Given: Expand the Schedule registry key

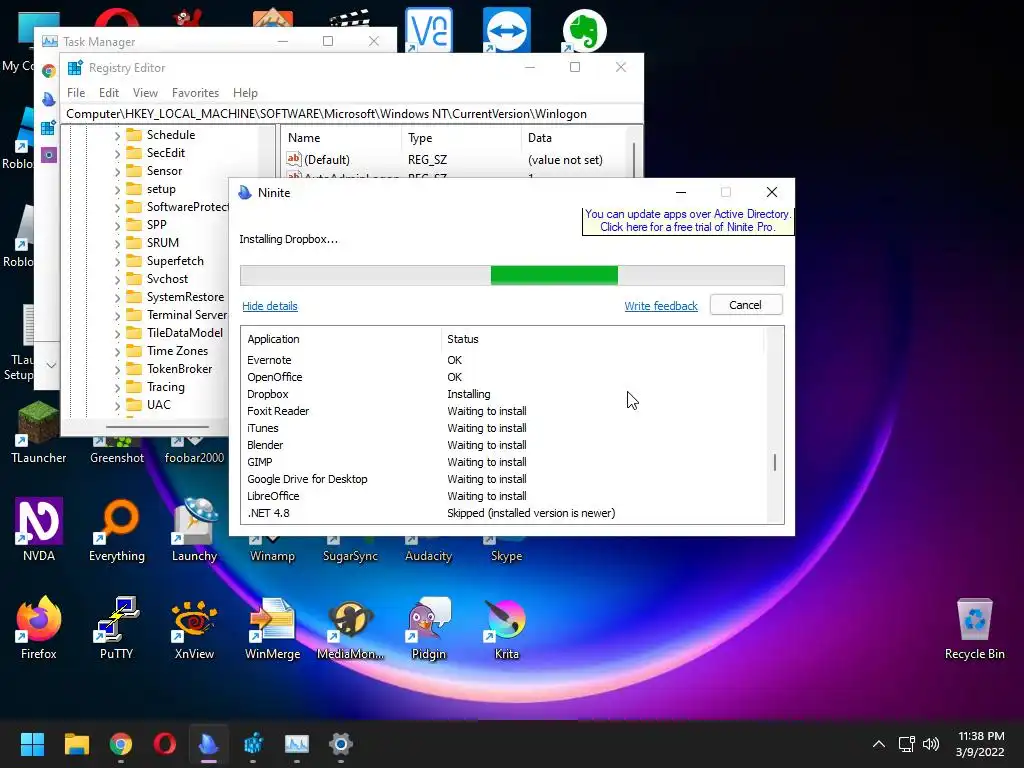Looking at the screenshot, I should (x=118, y=135).
